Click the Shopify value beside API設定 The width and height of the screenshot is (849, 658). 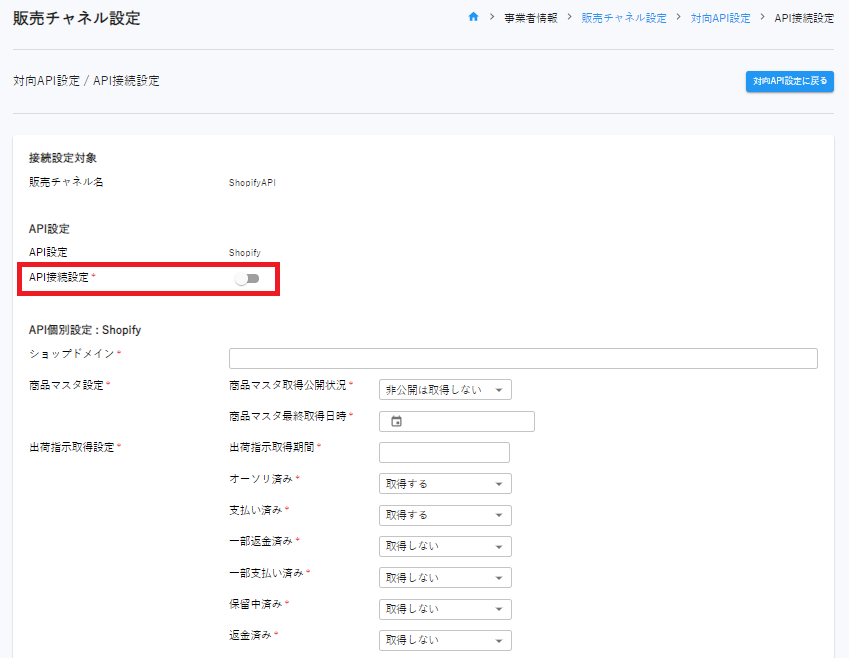tap(245, 252)
